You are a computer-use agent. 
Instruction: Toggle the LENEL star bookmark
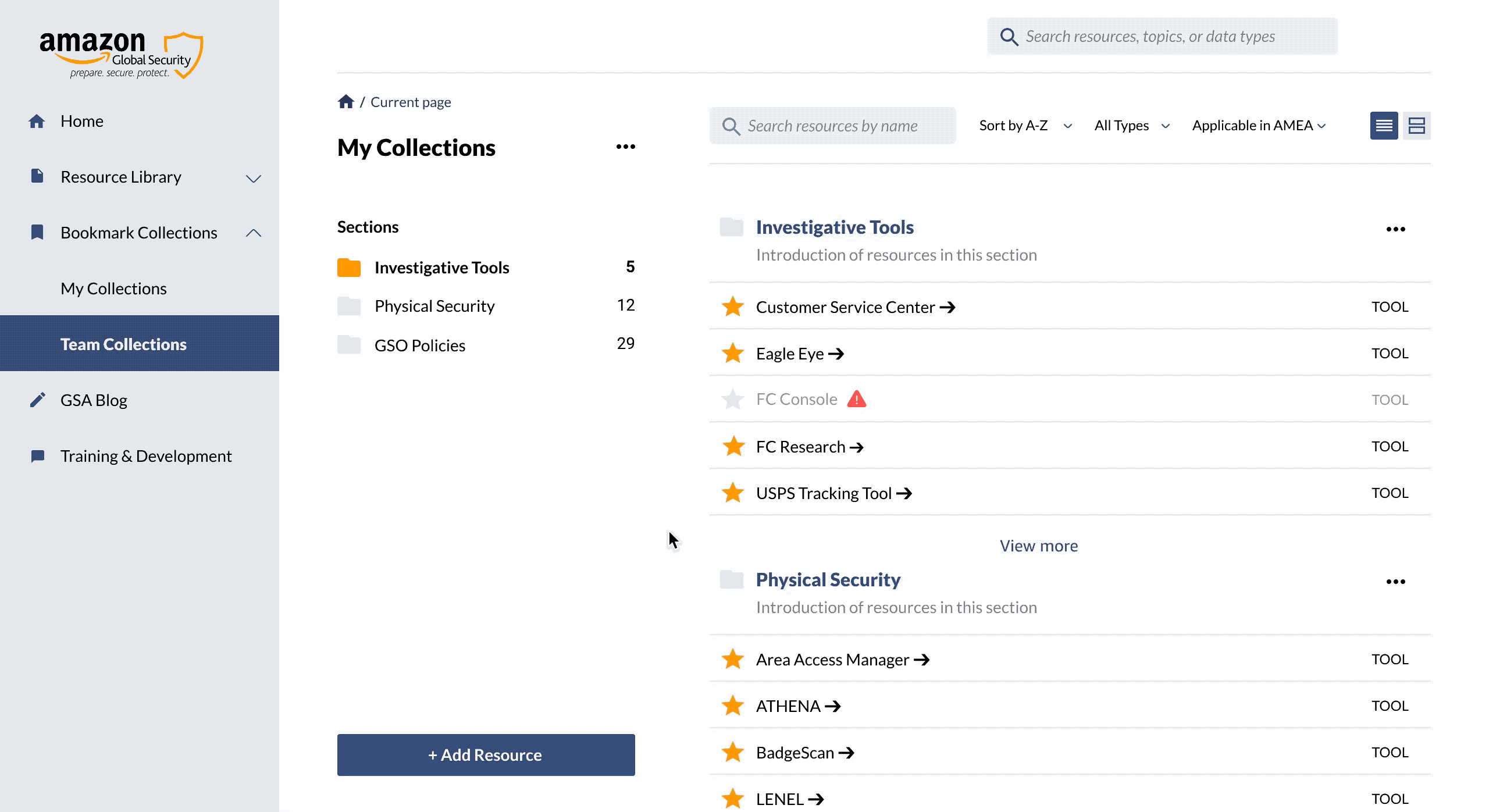click(733, 799)
